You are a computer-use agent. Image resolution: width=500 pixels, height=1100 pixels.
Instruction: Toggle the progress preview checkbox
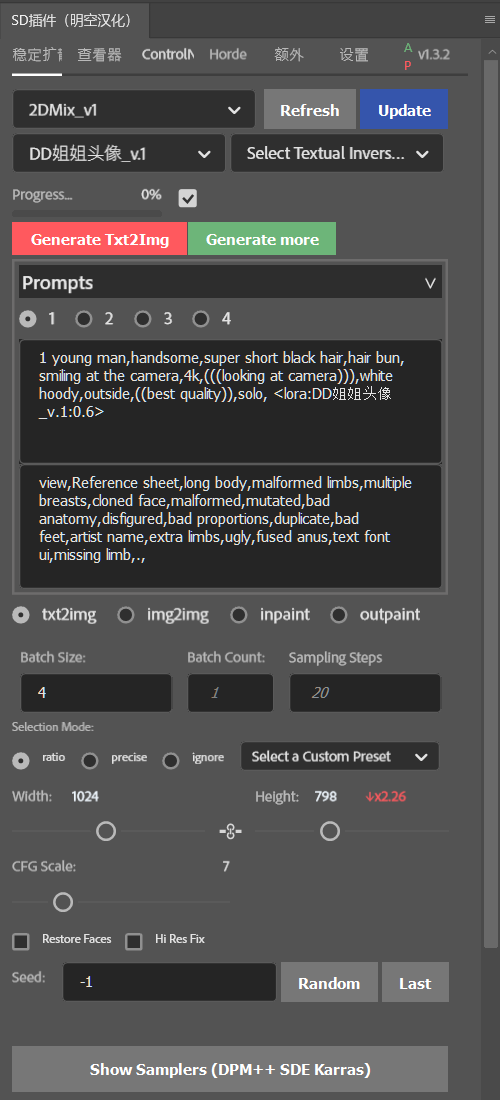[187, 199]
